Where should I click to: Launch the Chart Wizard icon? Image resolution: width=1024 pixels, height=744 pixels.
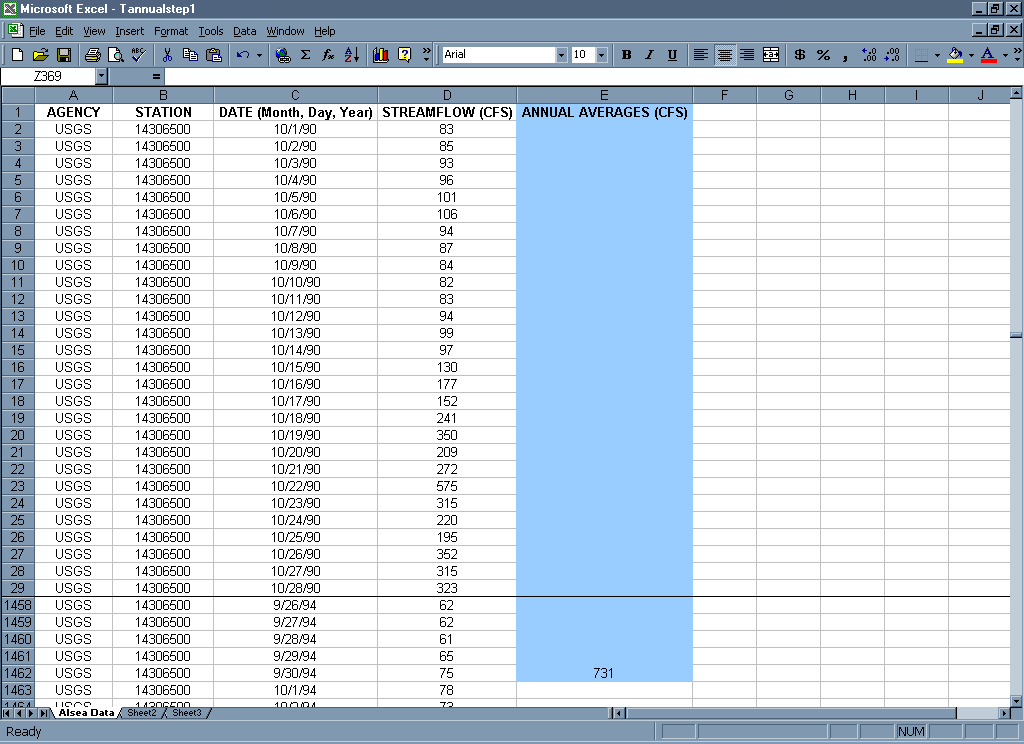[x=381, y=55]
